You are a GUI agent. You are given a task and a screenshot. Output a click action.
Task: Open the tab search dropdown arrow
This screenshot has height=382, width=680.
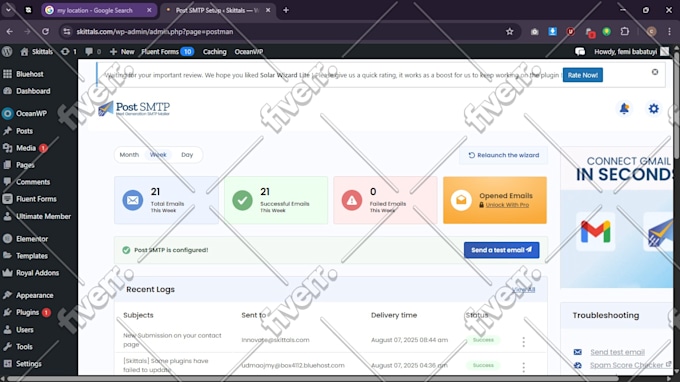(8, 10)
